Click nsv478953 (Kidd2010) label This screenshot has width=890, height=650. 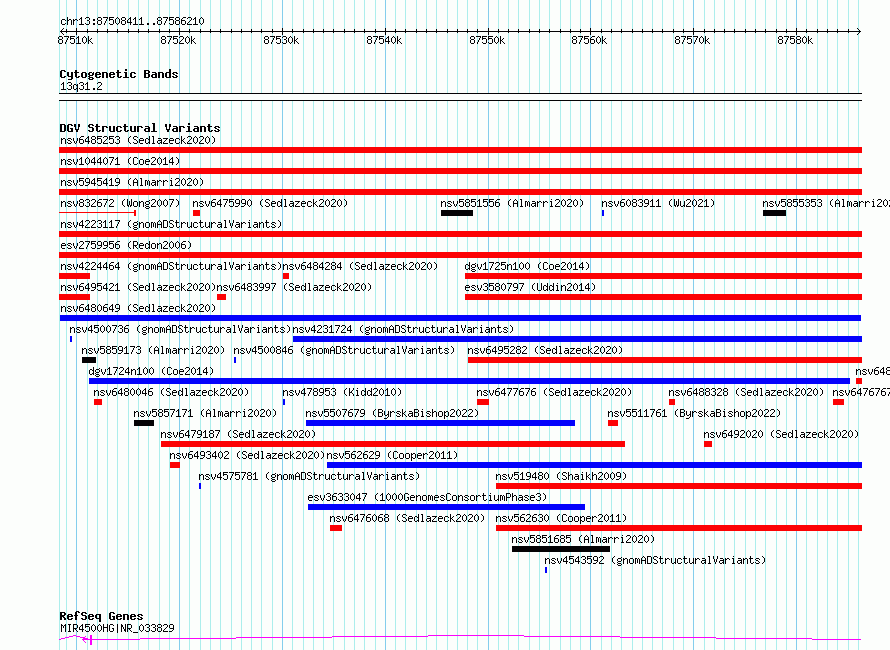pyautogui.click(x=342, y=392)
